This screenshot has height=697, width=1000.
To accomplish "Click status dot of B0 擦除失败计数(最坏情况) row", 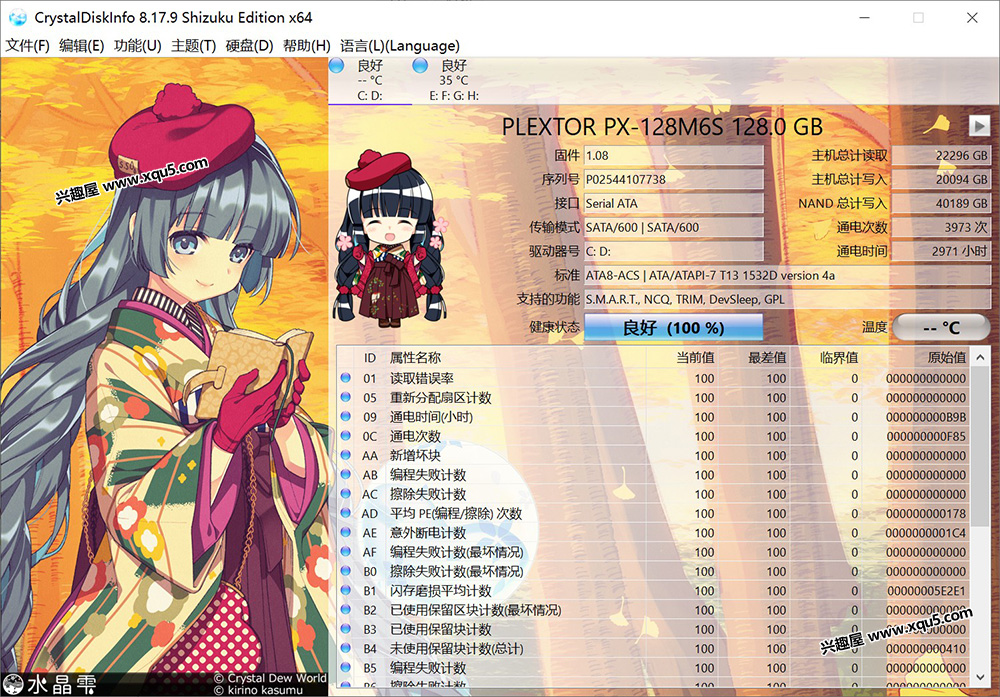I will click(x=346, y=570).
